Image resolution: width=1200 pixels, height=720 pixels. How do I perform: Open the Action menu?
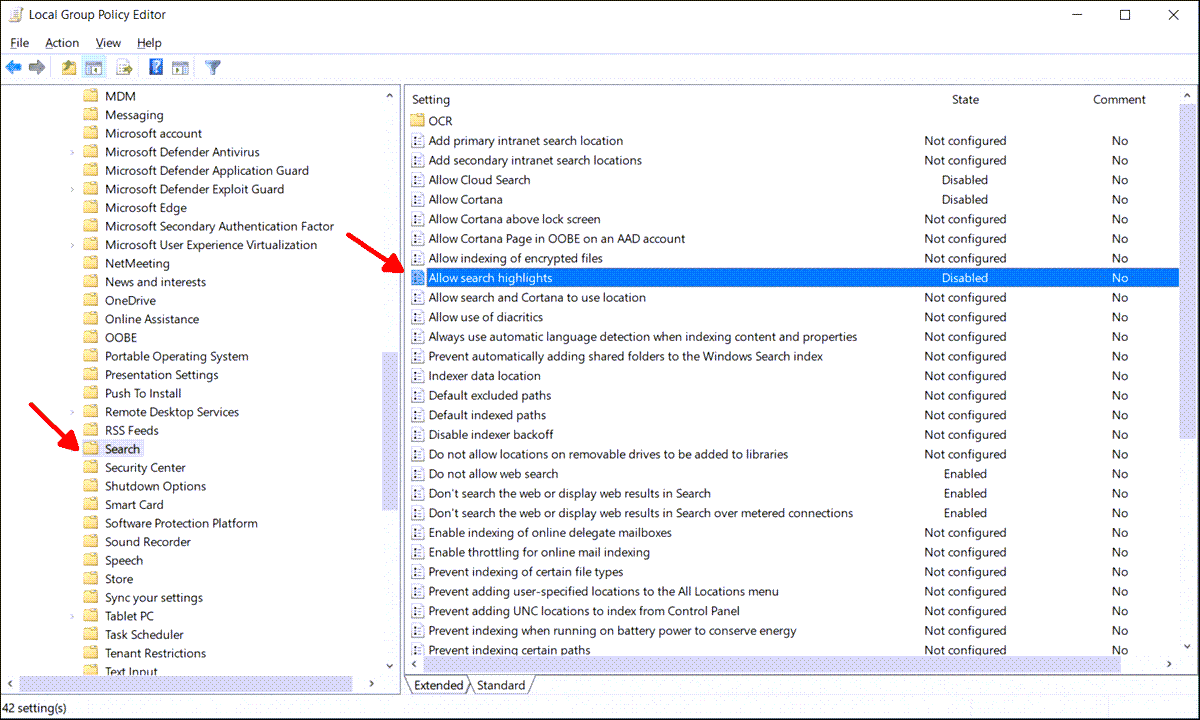[62, 43]
